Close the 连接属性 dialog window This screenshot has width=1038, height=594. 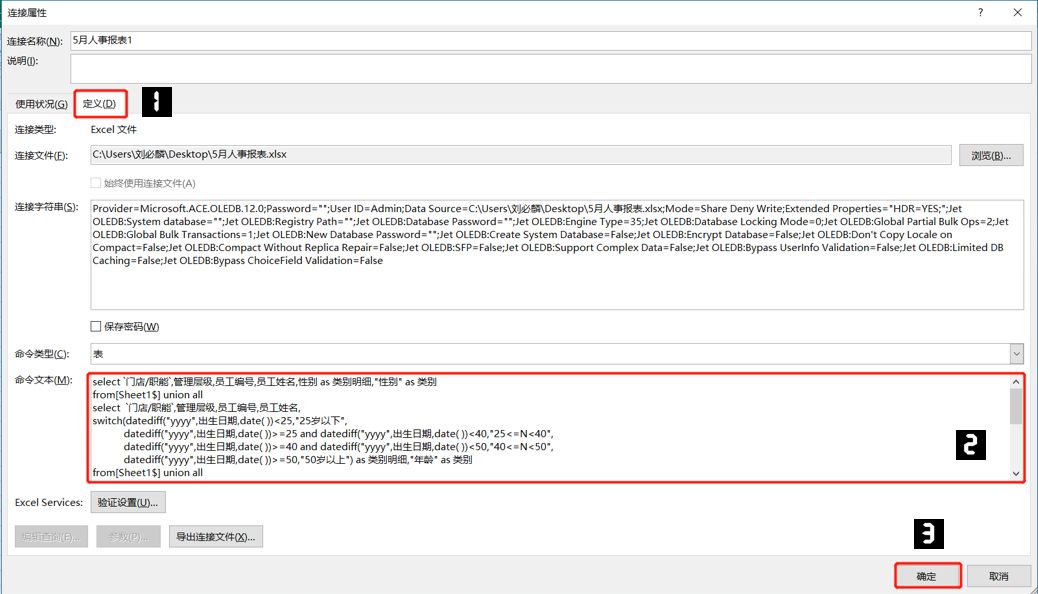(x=1017, y=13)
